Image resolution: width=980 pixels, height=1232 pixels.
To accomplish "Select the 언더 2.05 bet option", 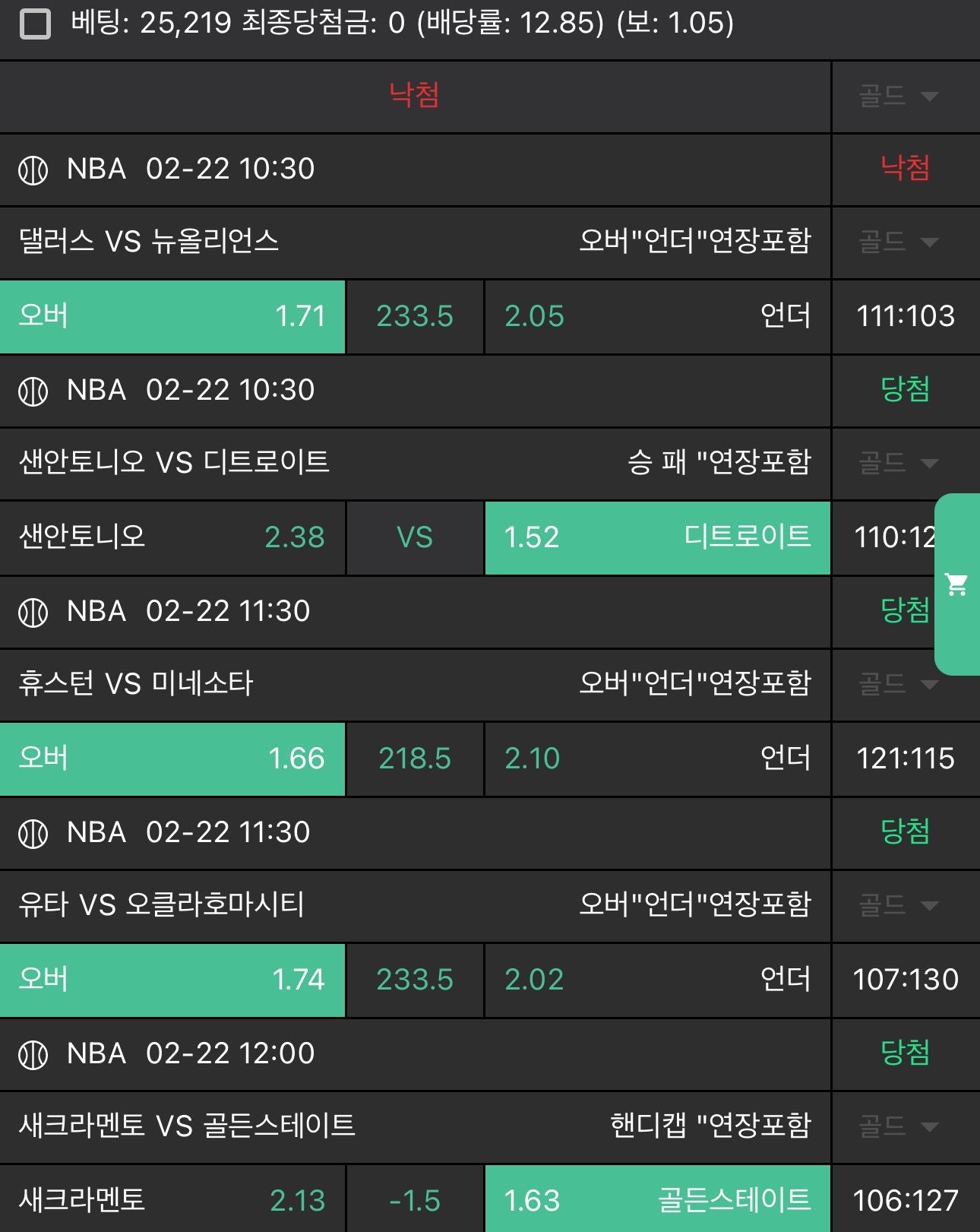I will (x=658, y=316).
